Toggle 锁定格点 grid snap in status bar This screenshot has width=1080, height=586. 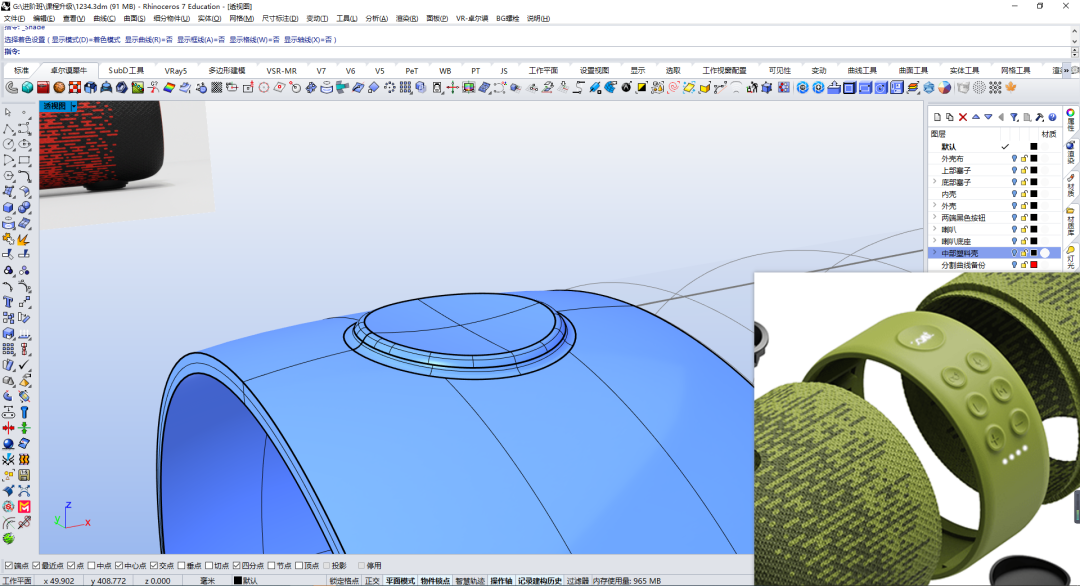tap(344, 580)
